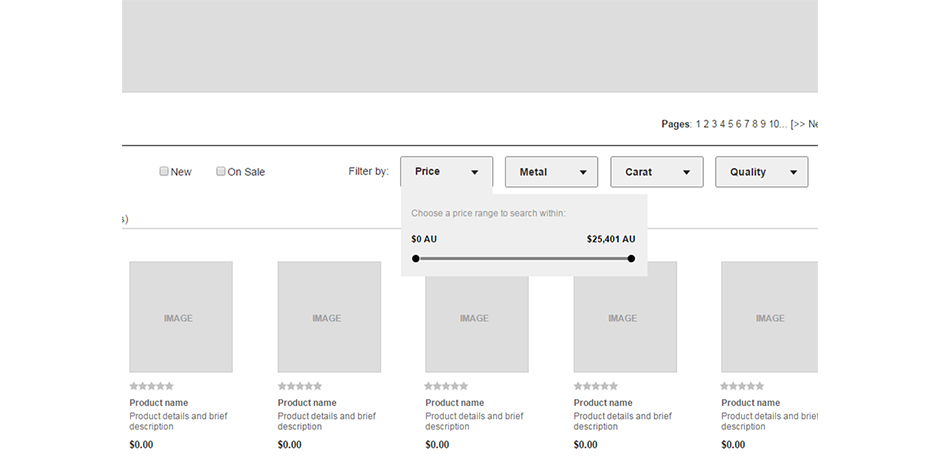Open the Metal filter dropdown
This screenshot has width=941, height=460.
tap(552, 172)
